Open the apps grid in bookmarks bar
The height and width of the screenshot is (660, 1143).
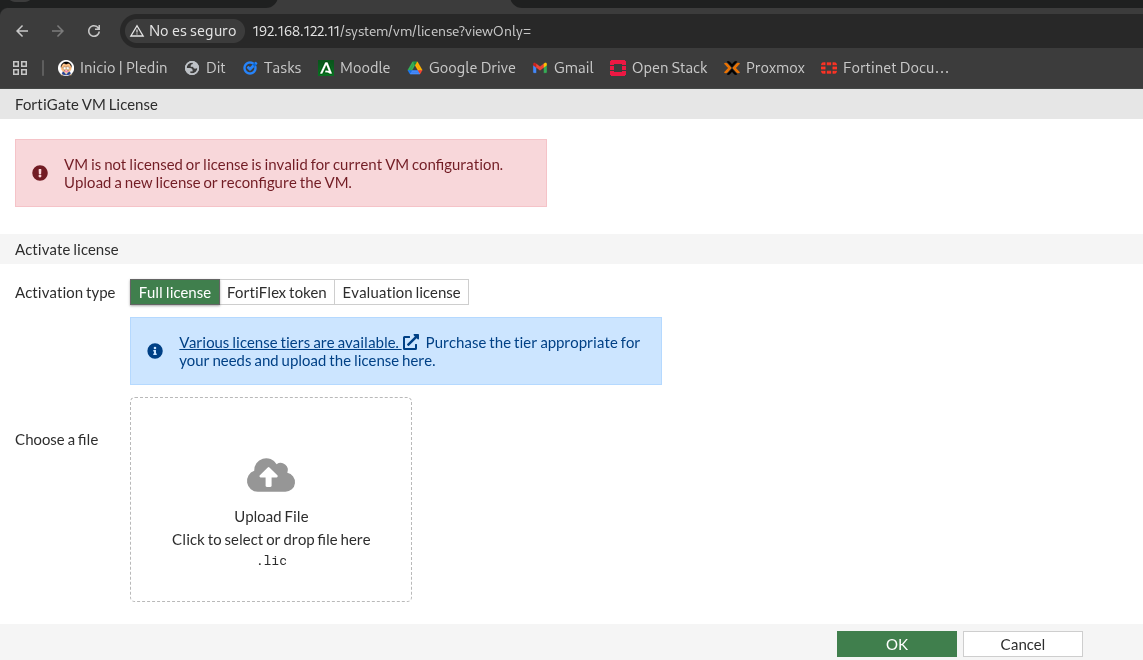point(20,68)
